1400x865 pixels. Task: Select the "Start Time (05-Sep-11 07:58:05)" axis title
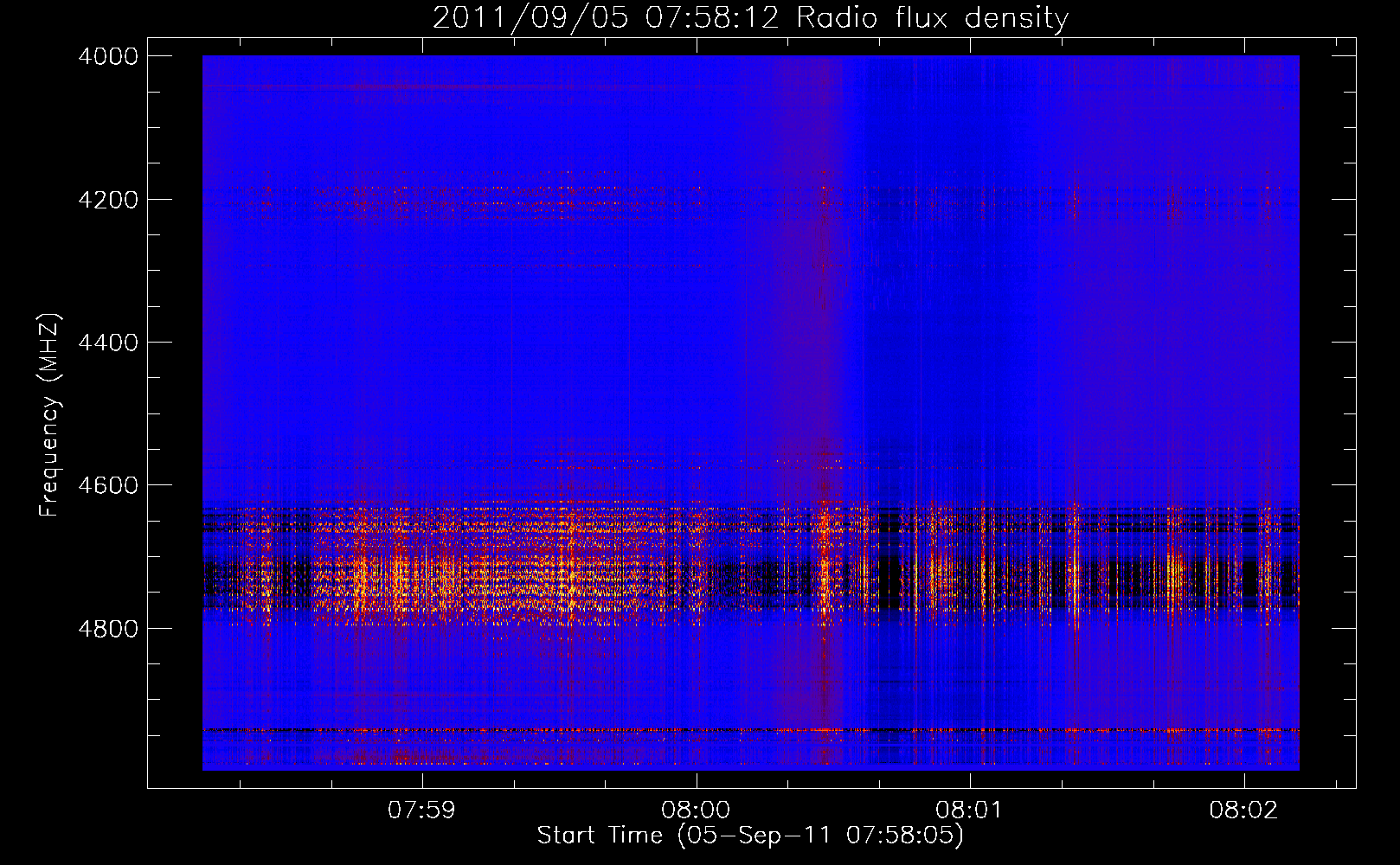750,836
